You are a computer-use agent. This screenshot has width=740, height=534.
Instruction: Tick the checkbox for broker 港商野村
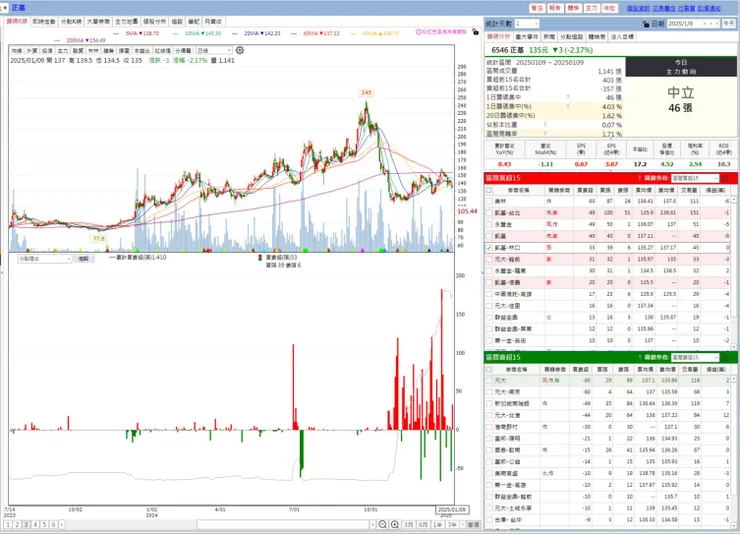489,427
